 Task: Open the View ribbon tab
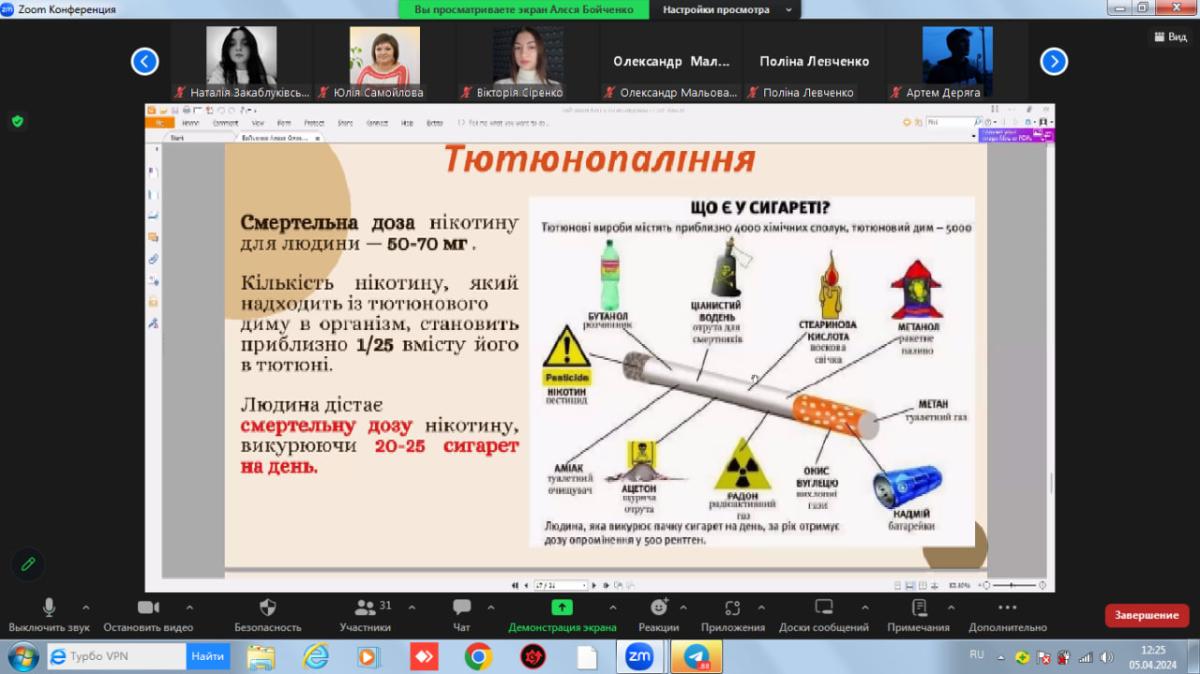(258, 123)
